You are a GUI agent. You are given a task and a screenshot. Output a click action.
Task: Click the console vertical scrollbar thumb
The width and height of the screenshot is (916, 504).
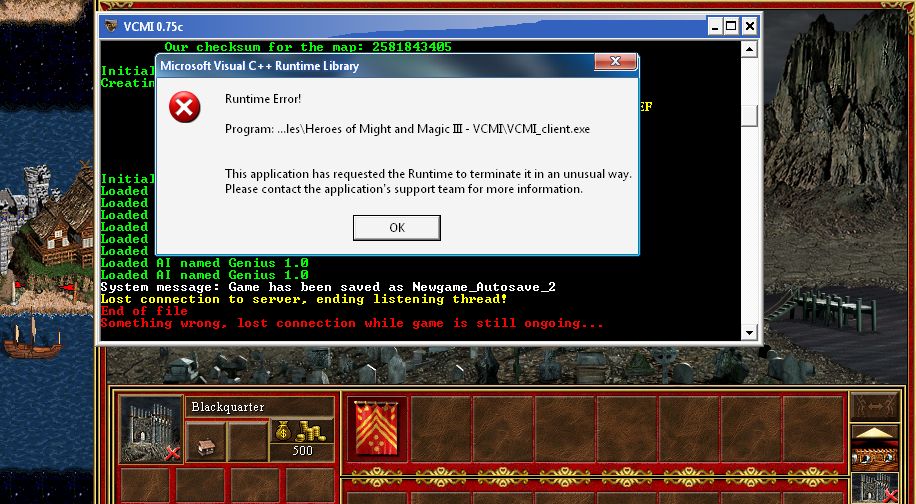pyautogui.click(x=749, y=114)
